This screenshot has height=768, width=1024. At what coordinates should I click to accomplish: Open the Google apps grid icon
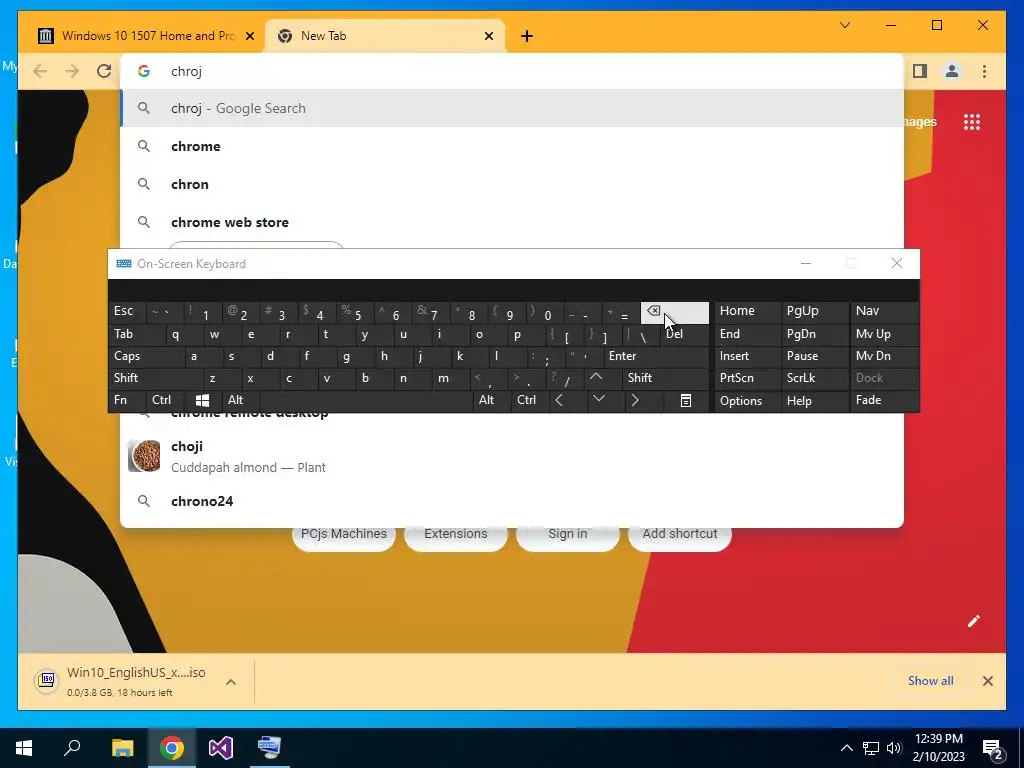(972, 122)
